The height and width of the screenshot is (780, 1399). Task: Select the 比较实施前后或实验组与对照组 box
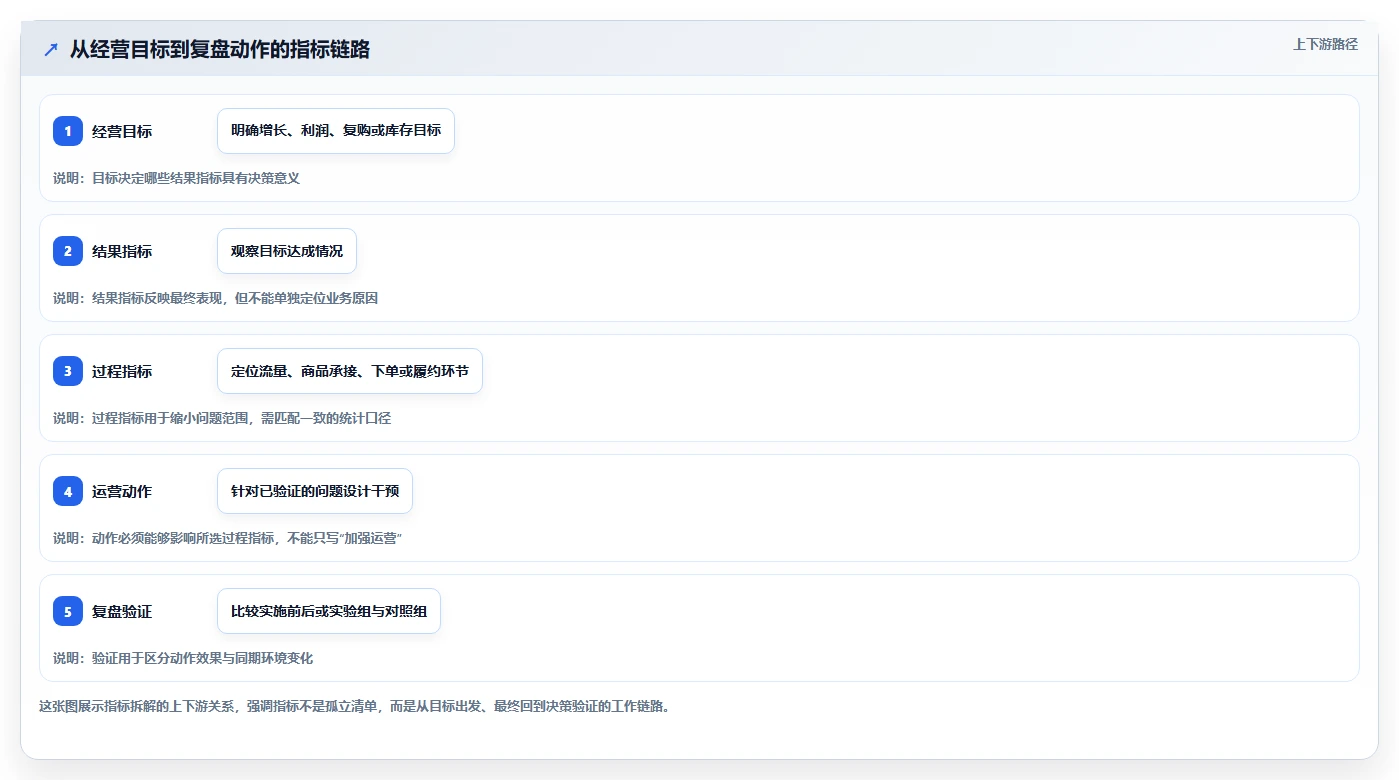(x=329, y=611)
